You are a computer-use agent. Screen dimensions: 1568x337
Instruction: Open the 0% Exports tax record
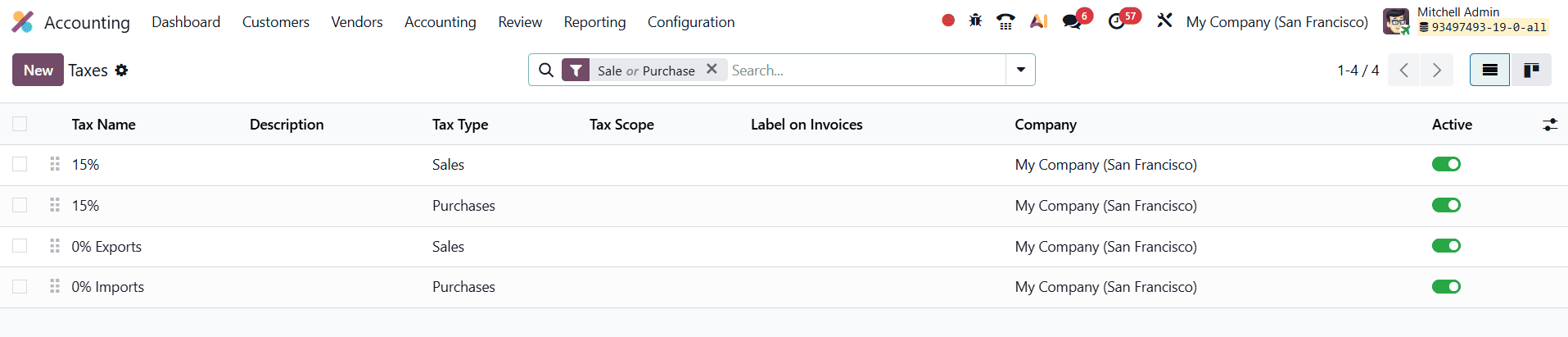(106, 247)
